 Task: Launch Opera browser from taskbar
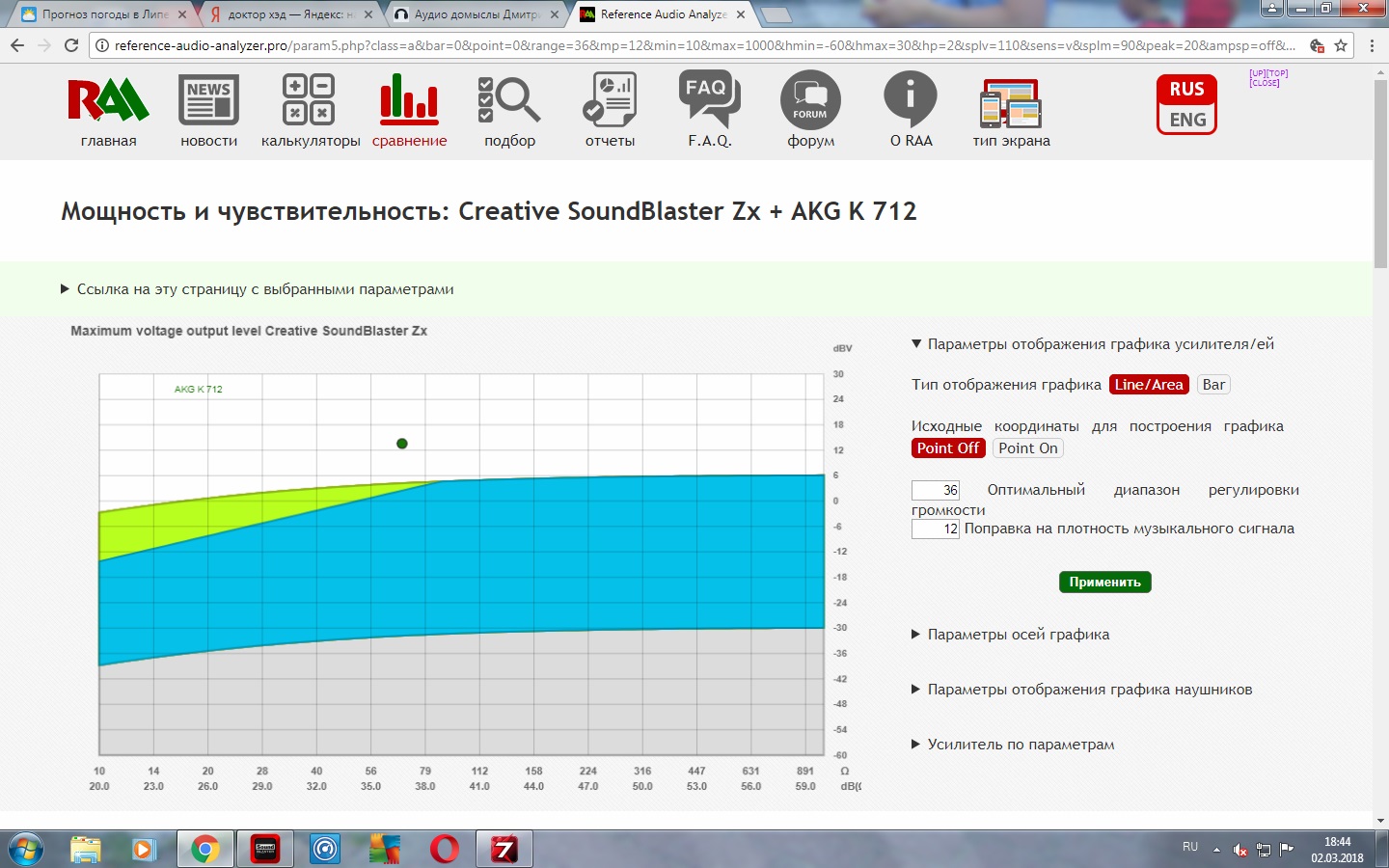(445, 850)
